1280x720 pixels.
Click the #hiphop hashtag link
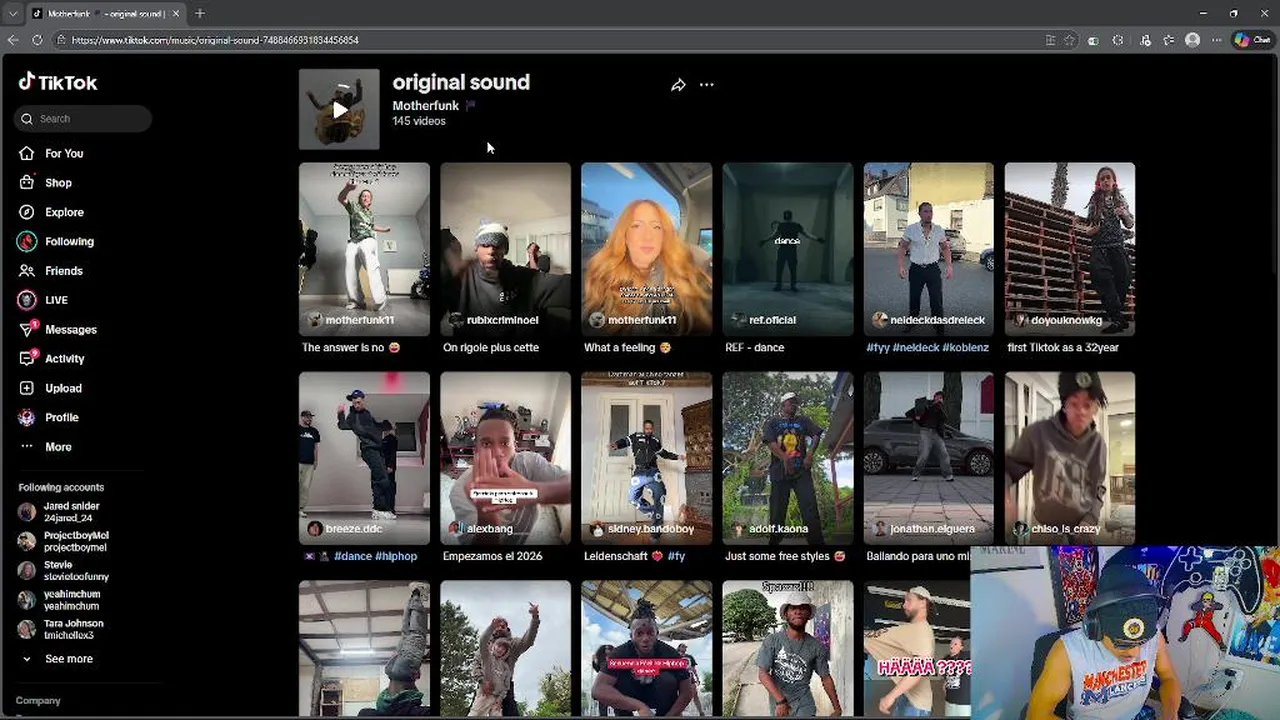[x=396, y=556]
